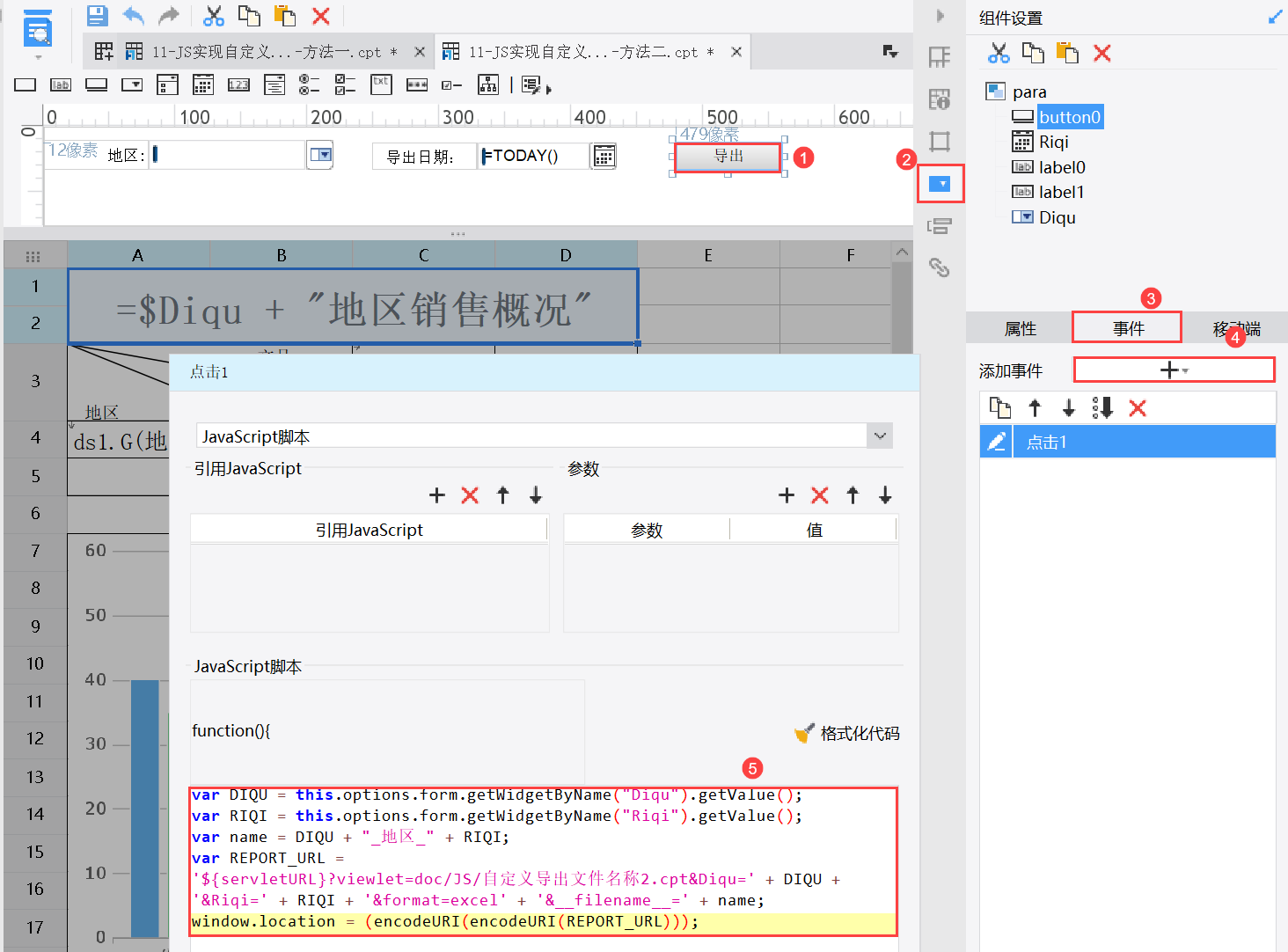Image resolution: width=1288 pixels, height=952 pixels.
Task: Open the widget settings panel icon
Action: pyautogui.click(x=940, y=184)
